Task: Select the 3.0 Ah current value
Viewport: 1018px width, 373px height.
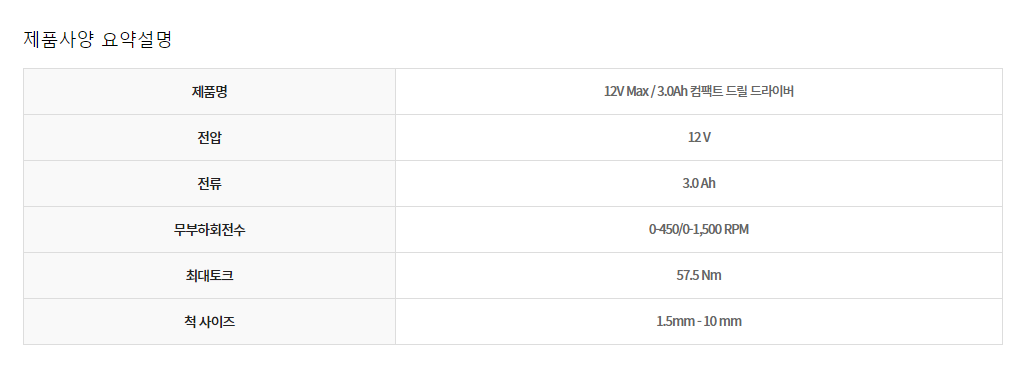Action: pyautogui.click(x=699, y=184)
